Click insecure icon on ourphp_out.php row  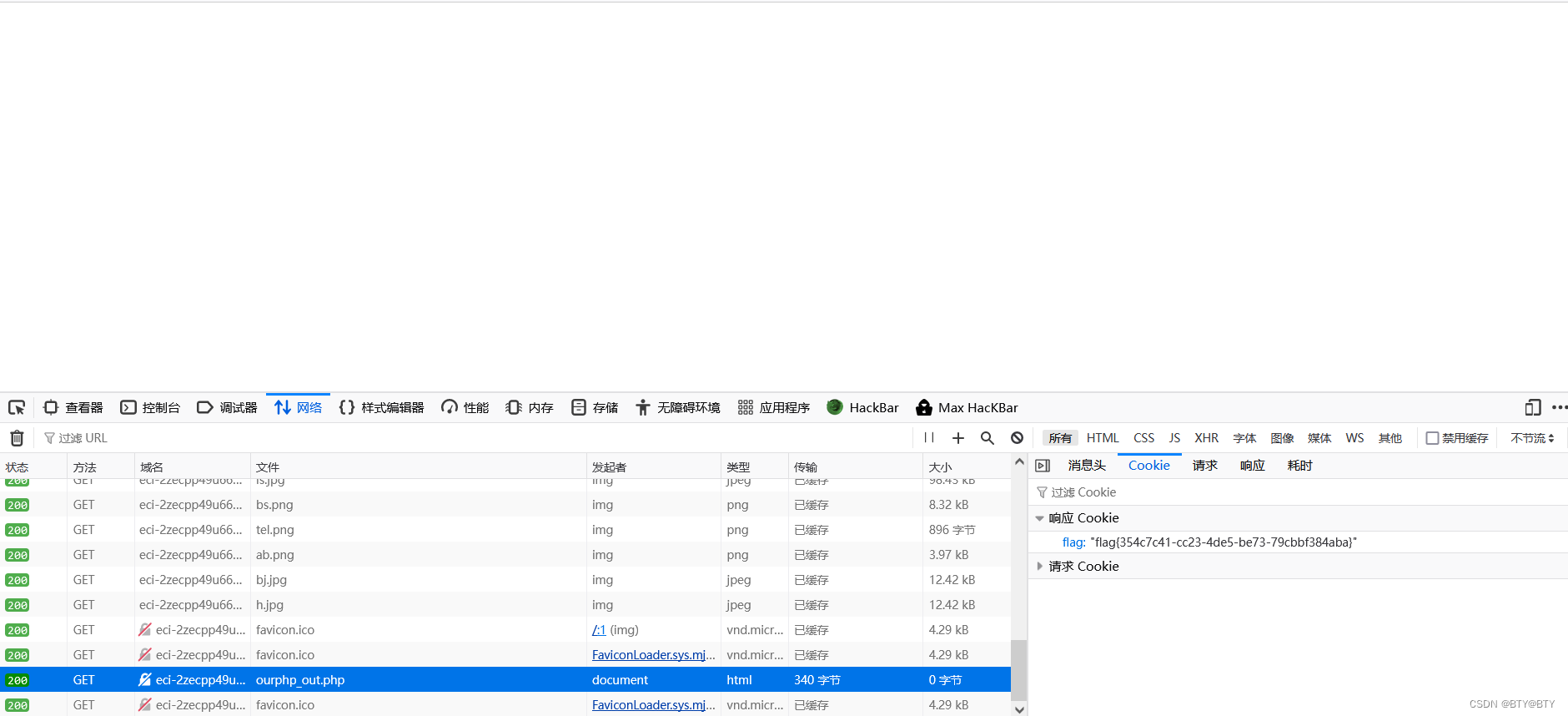[x=145, y=680]
